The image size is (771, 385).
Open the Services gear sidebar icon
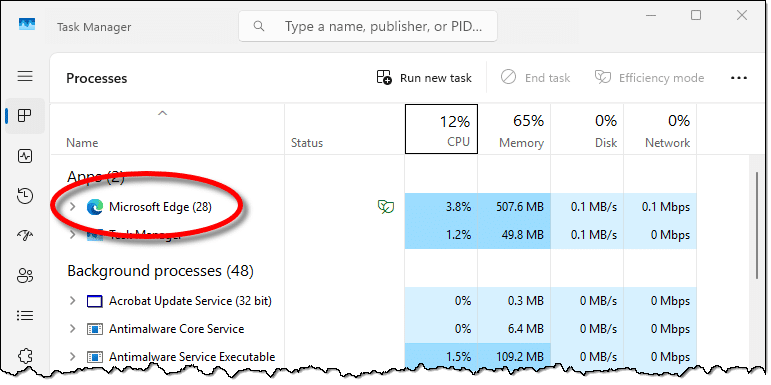point(25,355)
